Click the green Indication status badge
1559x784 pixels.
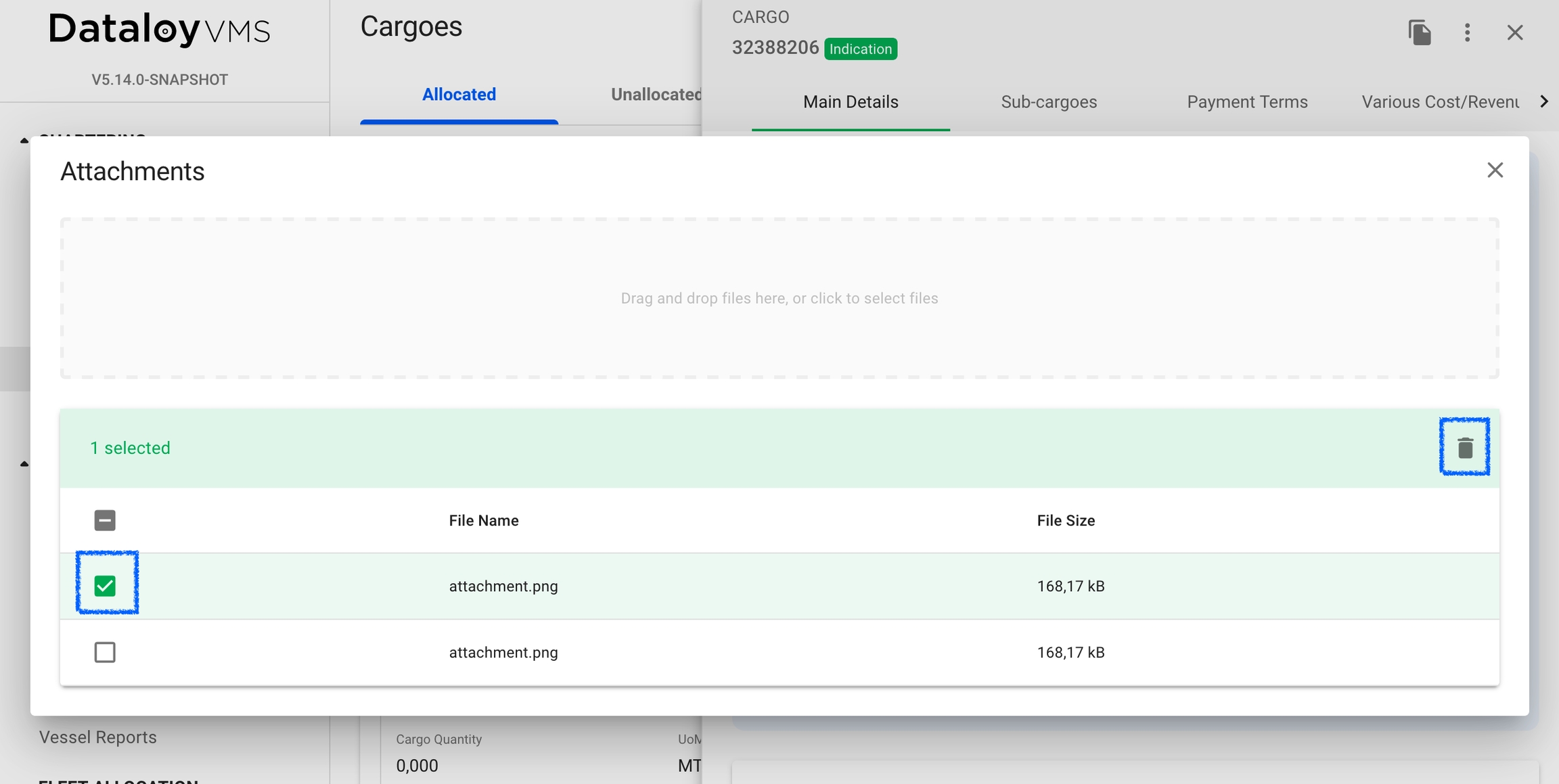pyautogui.click(x=861, y=49)
